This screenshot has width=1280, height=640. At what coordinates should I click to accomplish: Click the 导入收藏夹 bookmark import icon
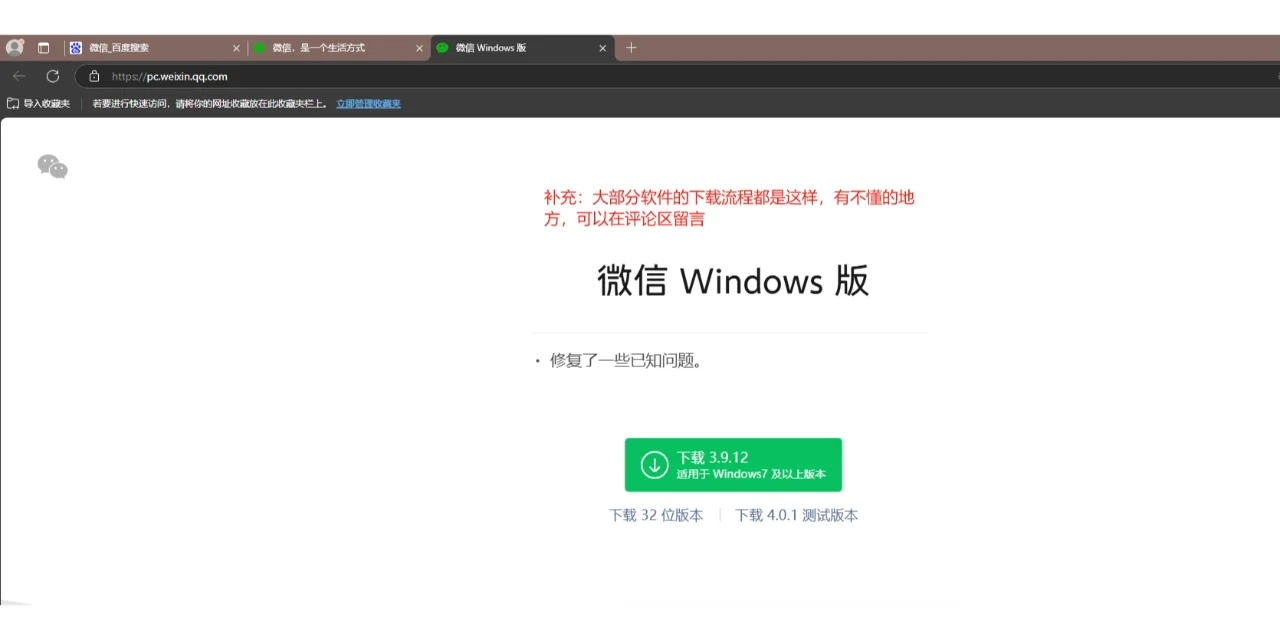(13, 102)
